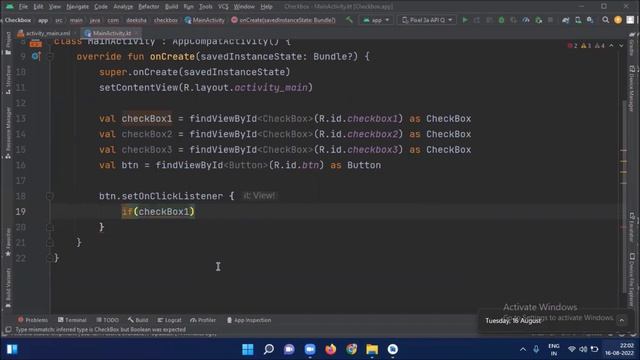640x360 pixels.
Task: Start debugging with the green bug icon
Action: (x=501, y=20)
